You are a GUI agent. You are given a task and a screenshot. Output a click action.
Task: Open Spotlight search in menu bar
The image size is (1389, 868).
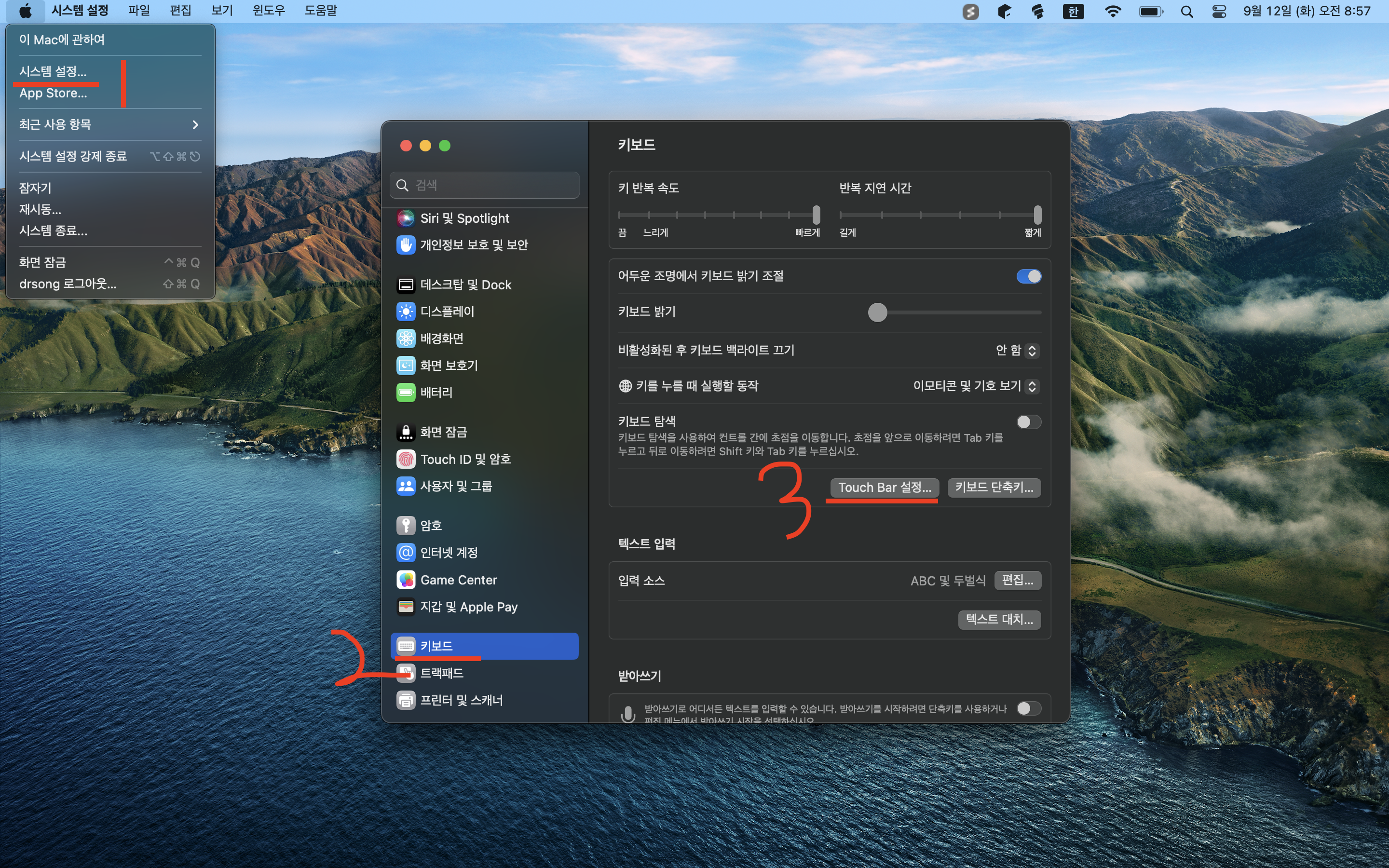[1186, 12]
